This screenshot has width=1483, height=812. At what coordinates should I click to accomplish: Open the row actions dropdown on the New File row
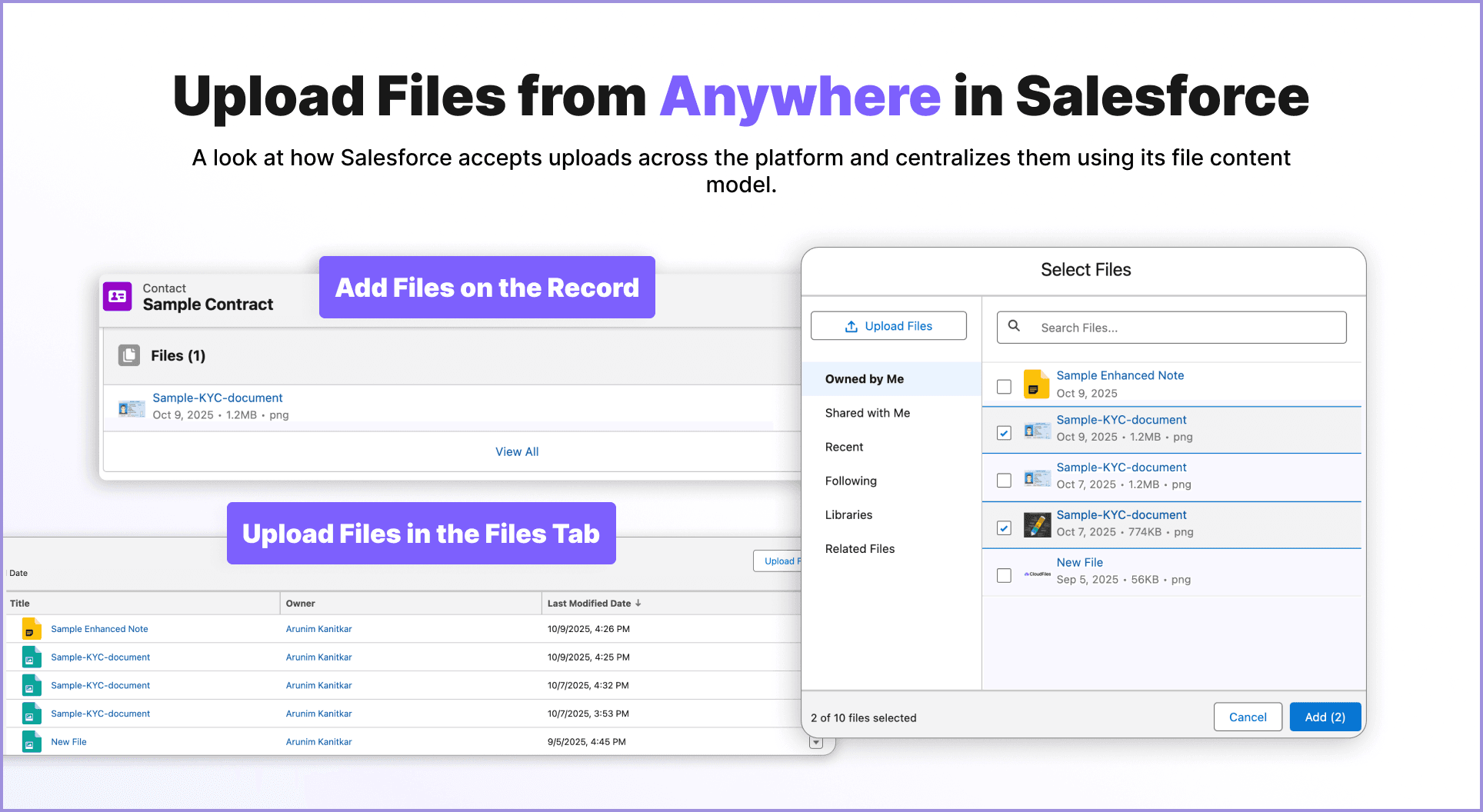tap(816, 741)
